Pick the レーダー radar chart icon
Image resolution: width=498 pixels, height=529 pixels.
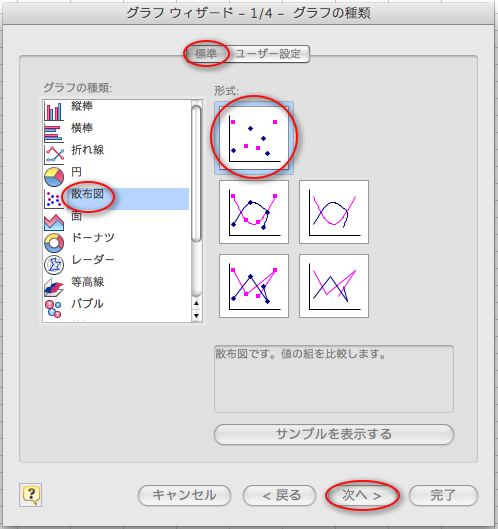pyautogui.click(x=54, y=265)
